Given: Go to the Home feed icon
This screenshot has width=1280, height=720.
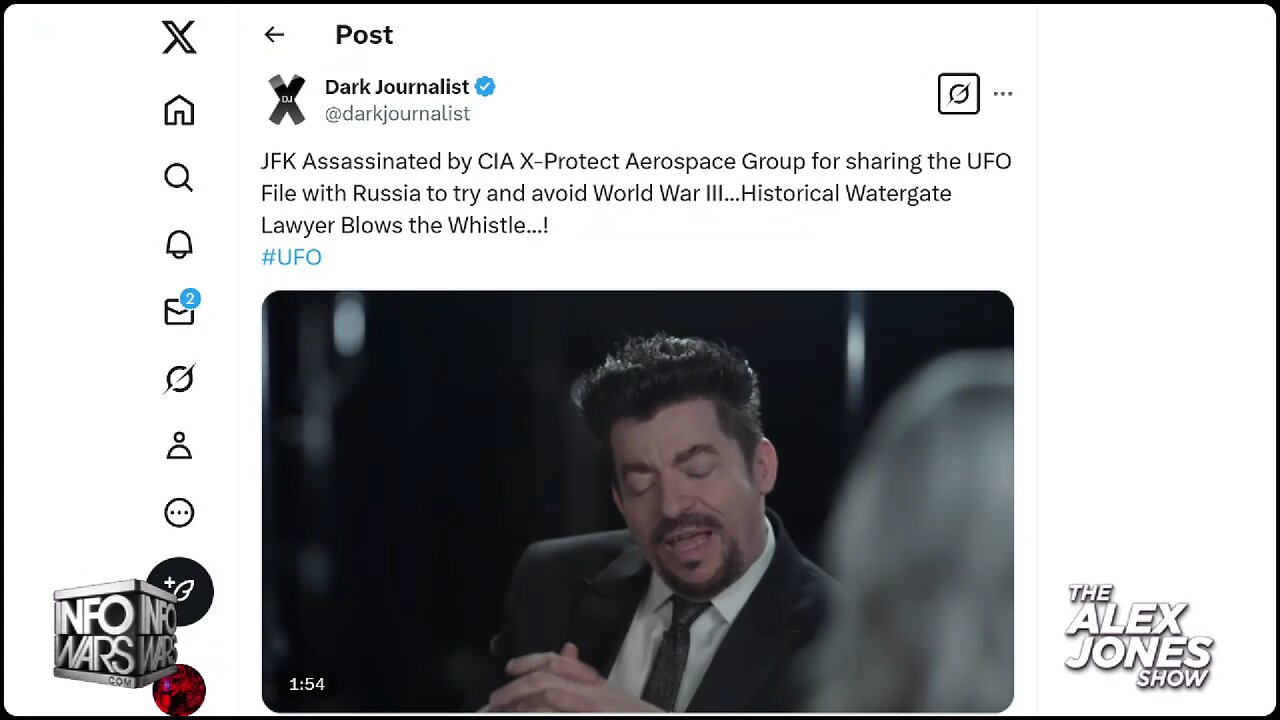Looking at the screenshot, I should coord(179,110).
